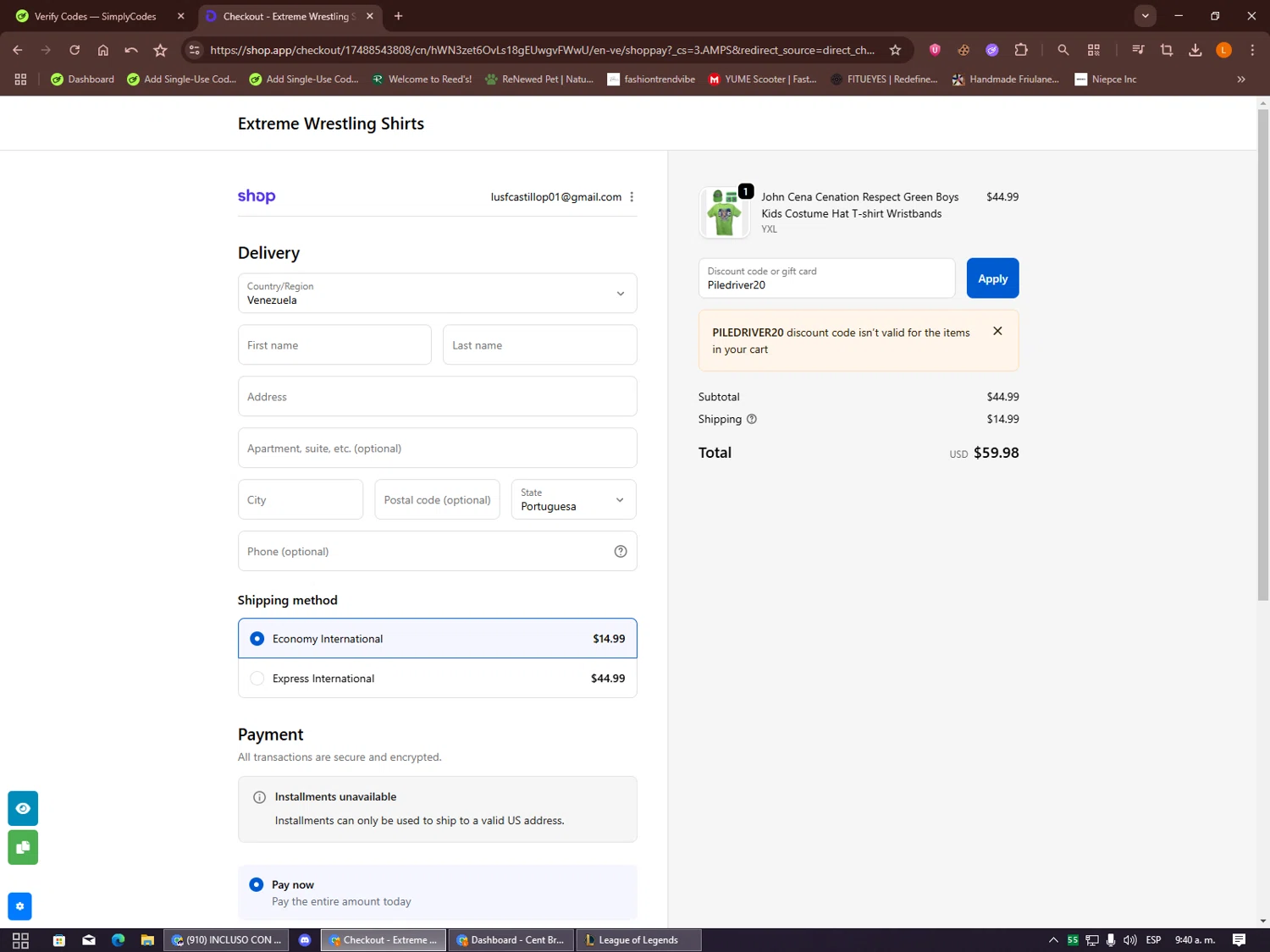Dismiss the PILEDRIVER20 invalid code message
This screenshot has height=952, width=1270.
[x=997, y=332]
